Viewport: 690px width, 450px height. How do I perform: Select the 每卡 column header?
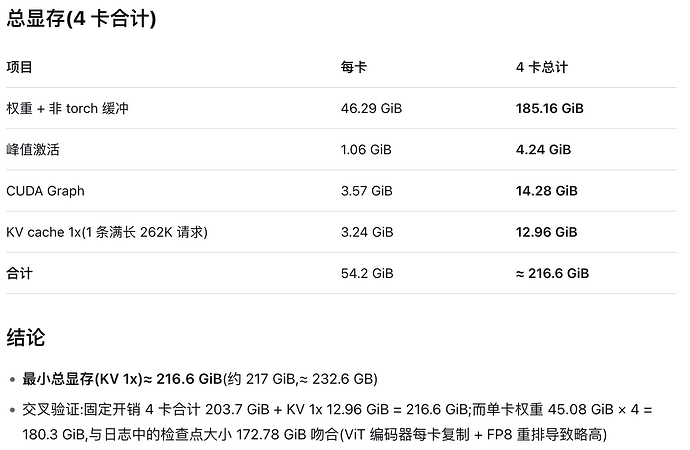click(x=353, y=67)
